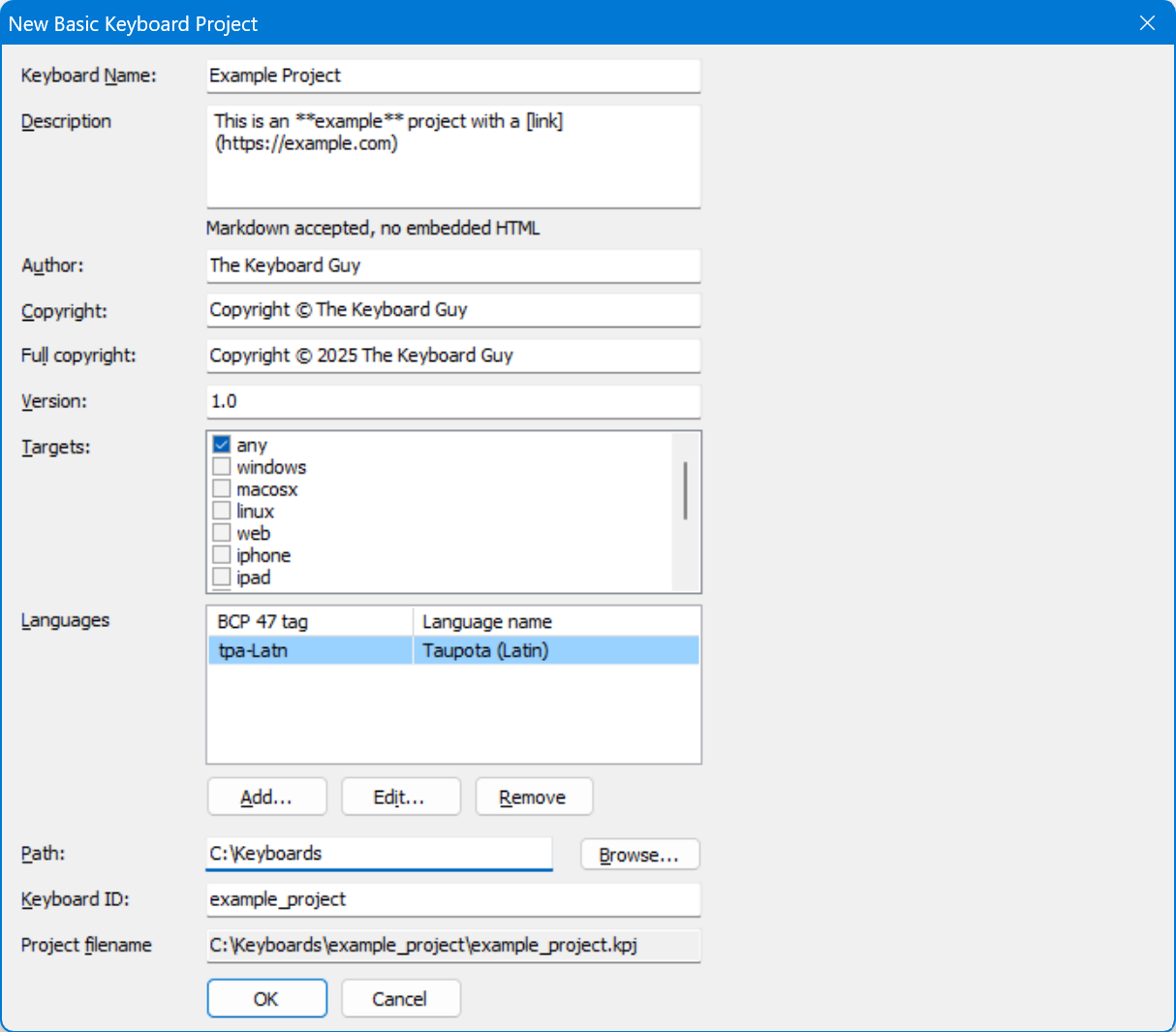Cancel the new keyboard project dialog
Image resolution: width=1176 pixels, height=1032 pixels.
pos(401,999)
